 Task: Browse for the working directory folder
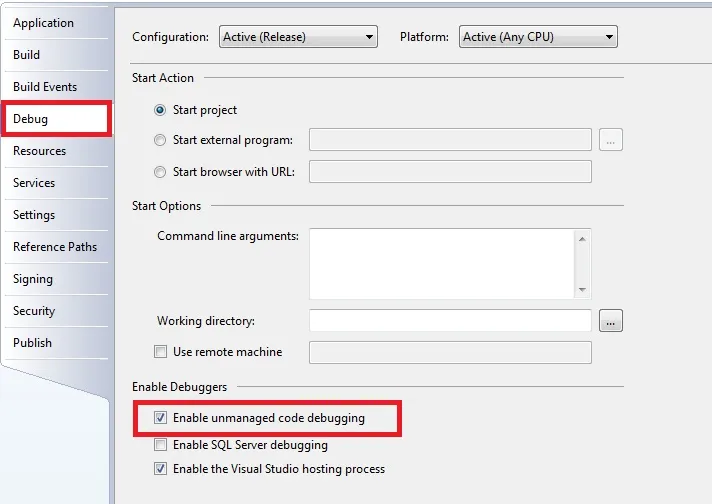point(611,321)
